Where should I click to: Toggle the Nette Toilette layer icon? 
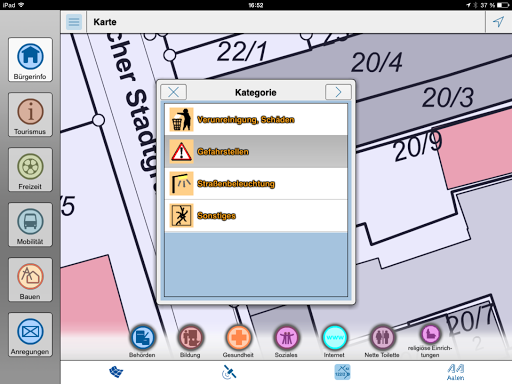[382, 337]
